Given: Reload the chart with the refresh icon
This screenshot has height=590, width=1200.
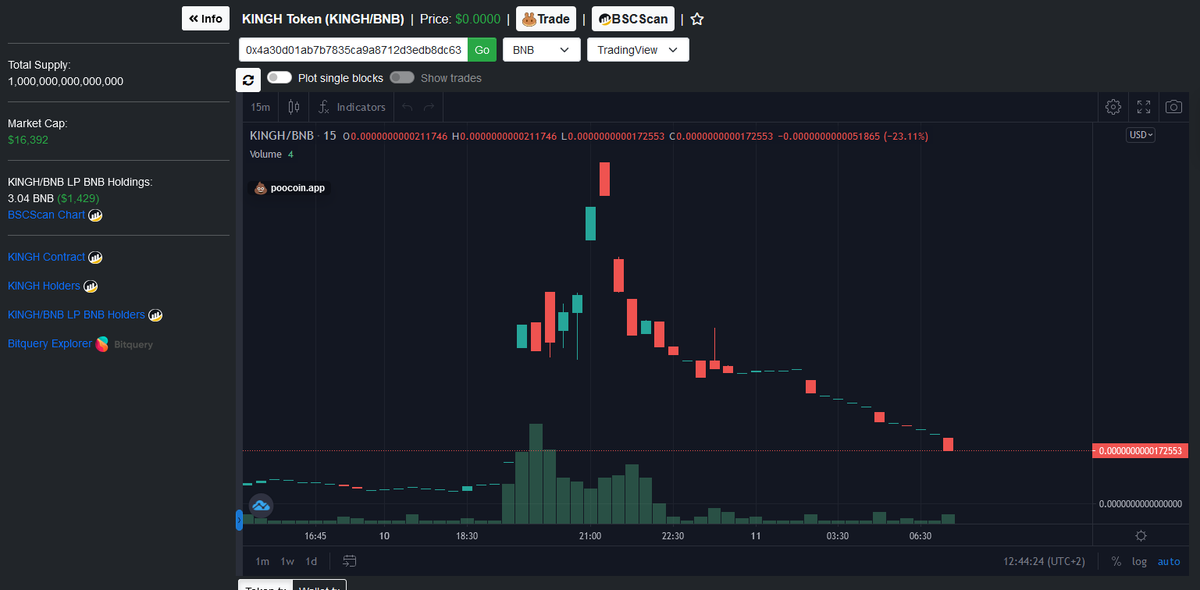Looking at the screenshot, I should tap(248, 80).
